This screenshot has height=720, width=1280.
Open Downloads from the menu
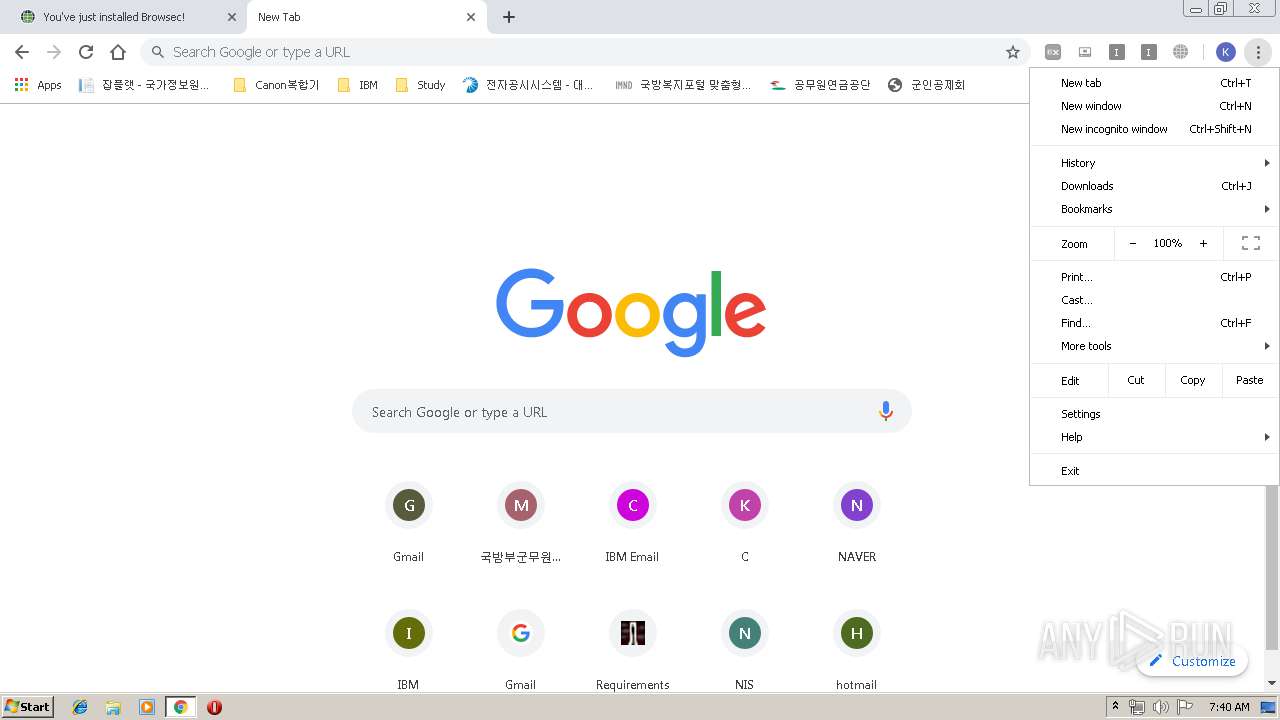[x=1154, y=186]
